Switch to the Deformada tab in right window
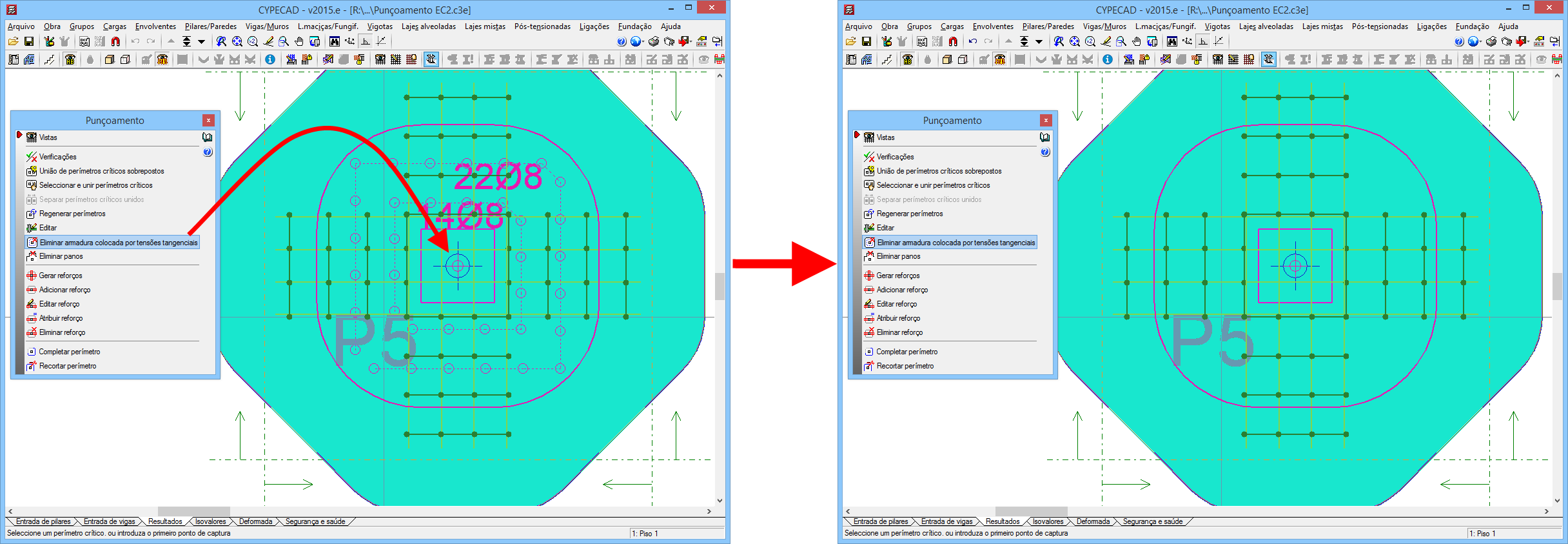The height and width of the screenshot is (544, 1568). tap(1093, 521)
